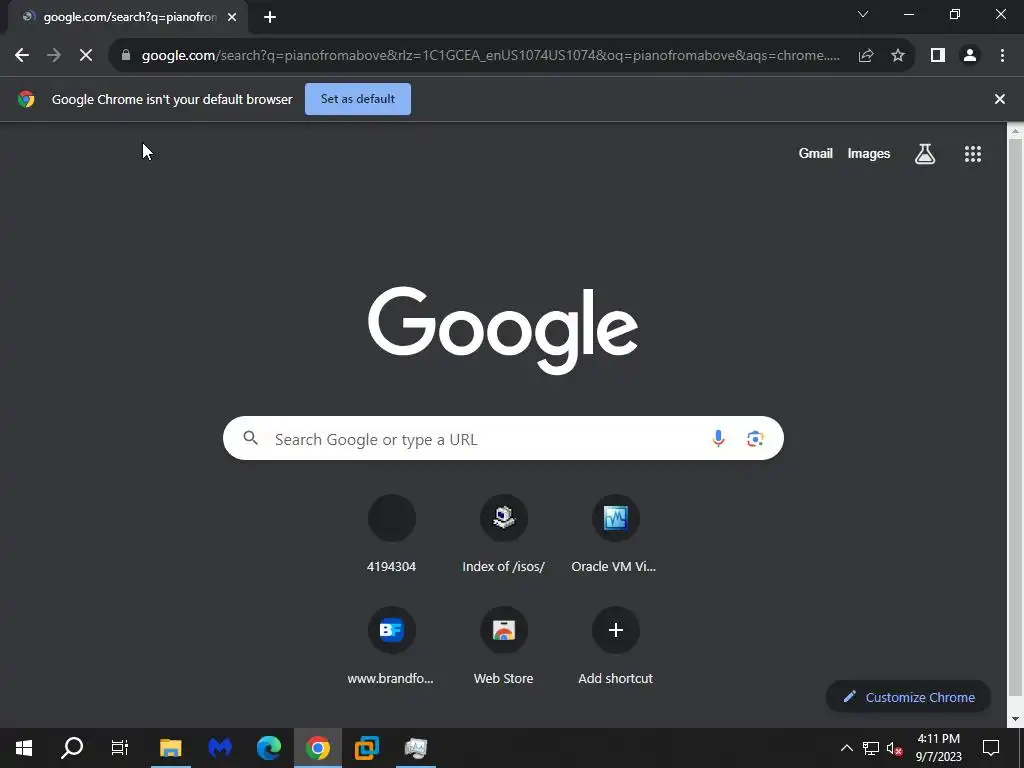Open Windows notification center
The width and height of the screenshot is (1024, 768).
[991, 748]
